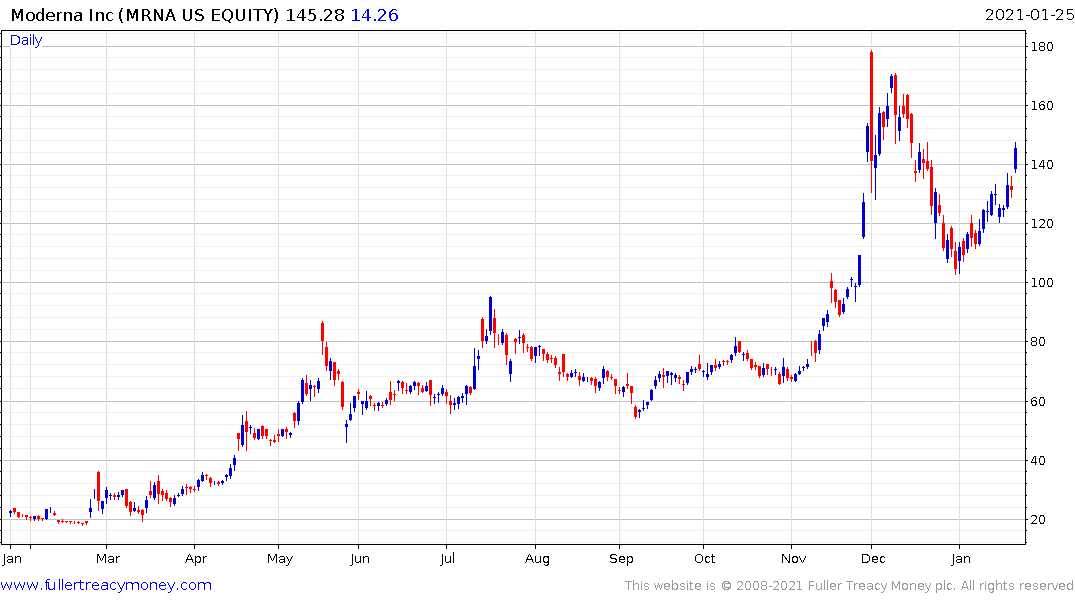Image resolution: width=1075 pixels, height=600 pixels.
Task: Click the 40 price axis label
Action: click(1038, 460)
